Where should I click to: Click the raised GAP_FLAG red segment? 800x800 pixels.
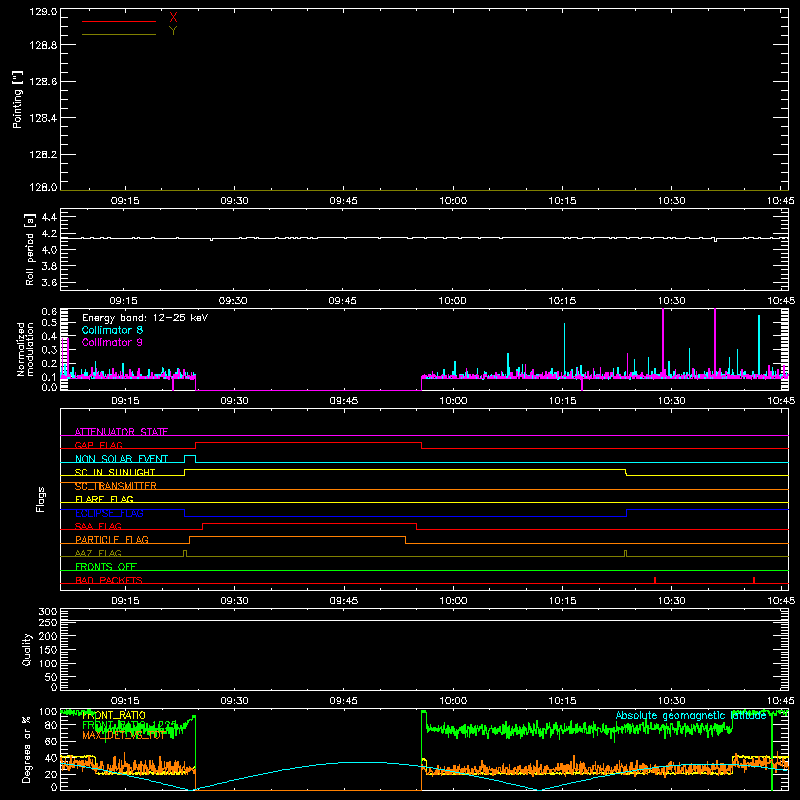pos(309,443)
